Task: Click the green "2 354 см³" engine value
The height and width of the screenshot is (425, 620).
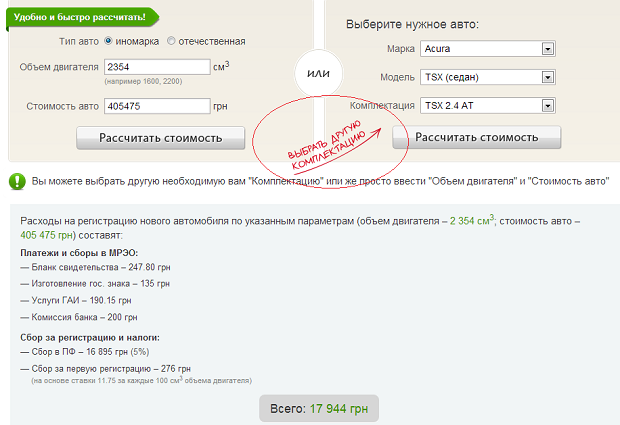Action: coord(472,220)
